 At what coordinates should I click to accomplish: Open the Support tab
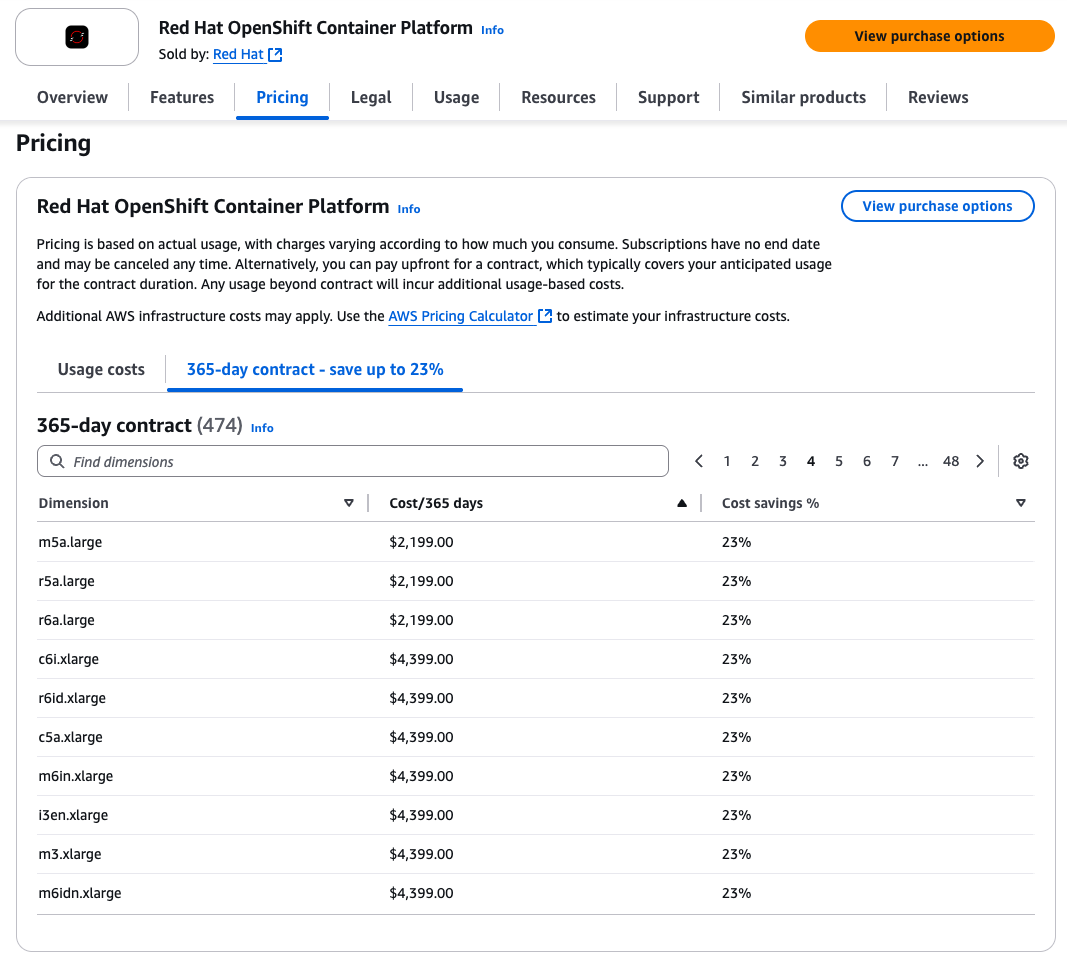pyautogui.click(x=668, y=97)
